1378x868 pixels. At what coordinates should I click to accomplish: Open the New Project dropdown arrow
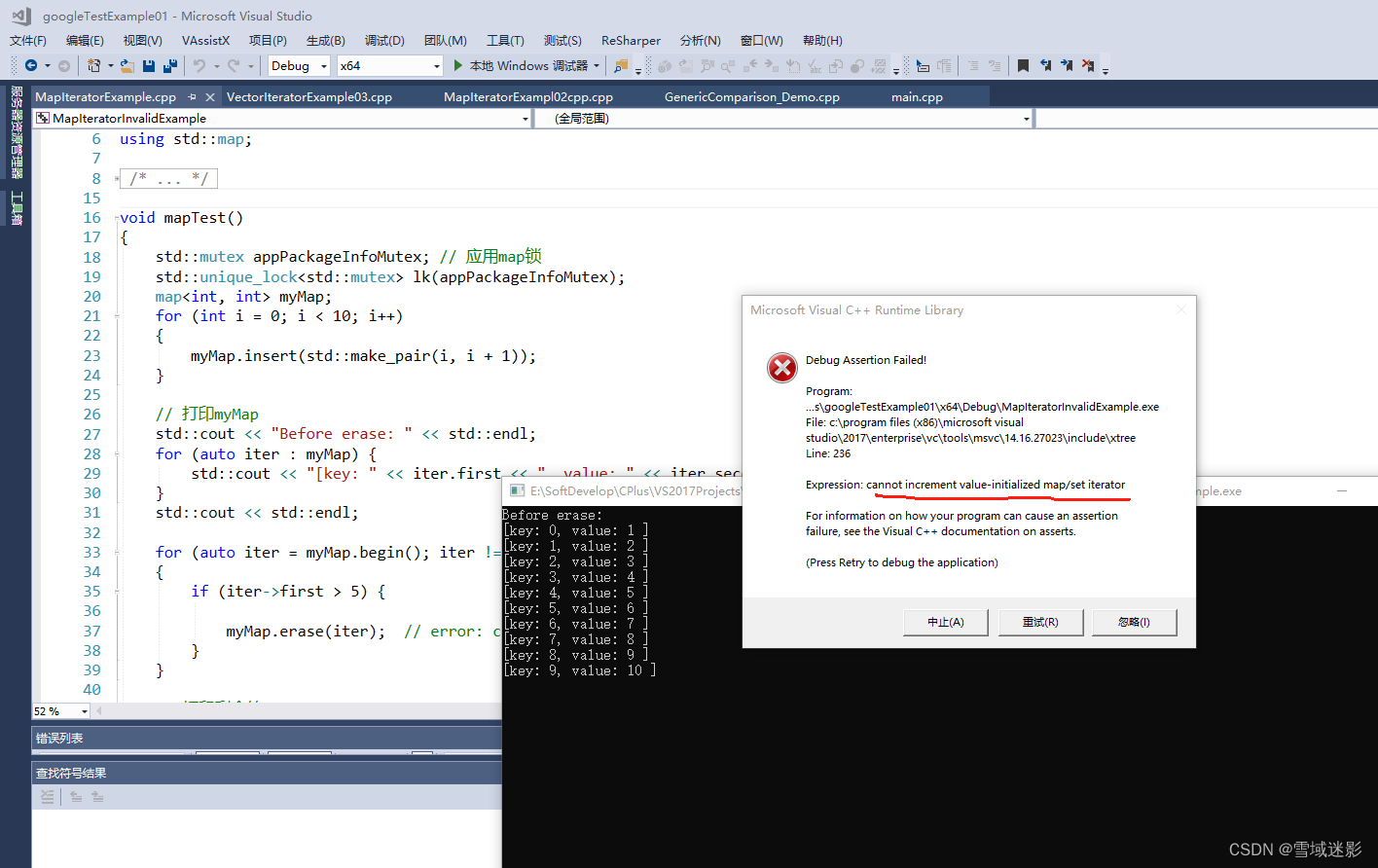tap(111, 65)
